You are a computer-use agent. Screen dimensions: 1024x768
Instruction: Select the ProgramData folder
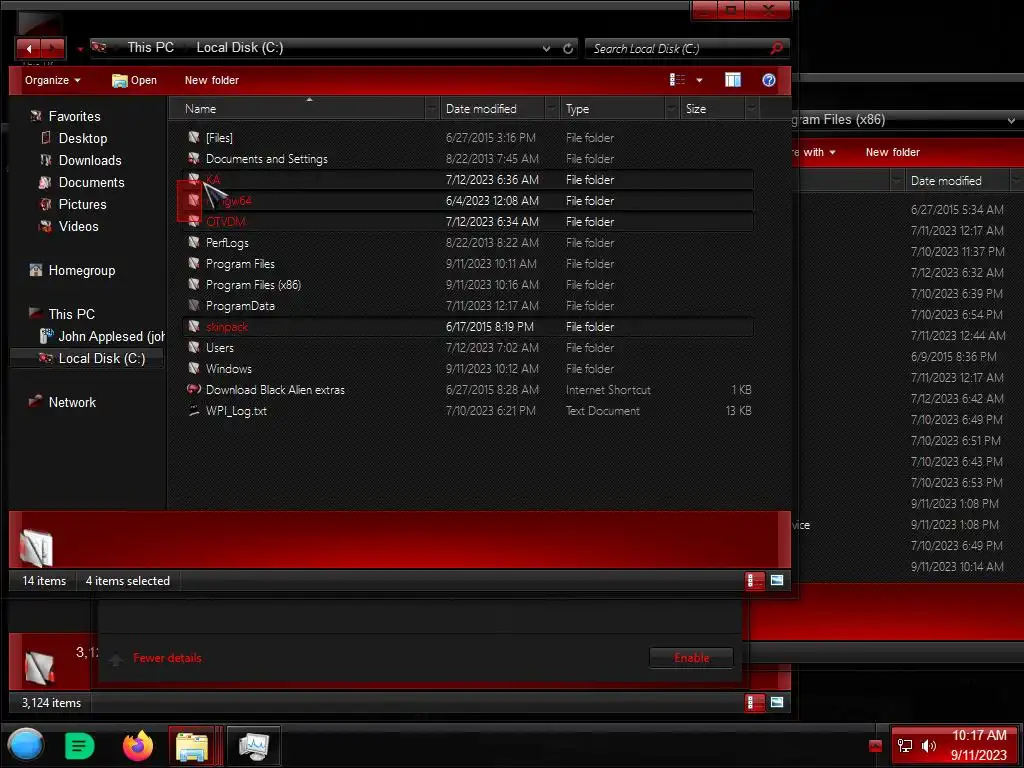240,306
